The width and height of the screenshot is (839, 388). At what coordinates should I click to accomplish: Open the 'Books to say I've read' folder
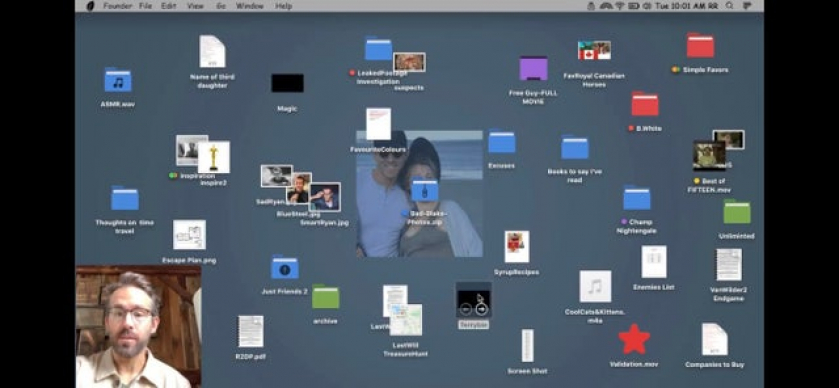[575, 147]
